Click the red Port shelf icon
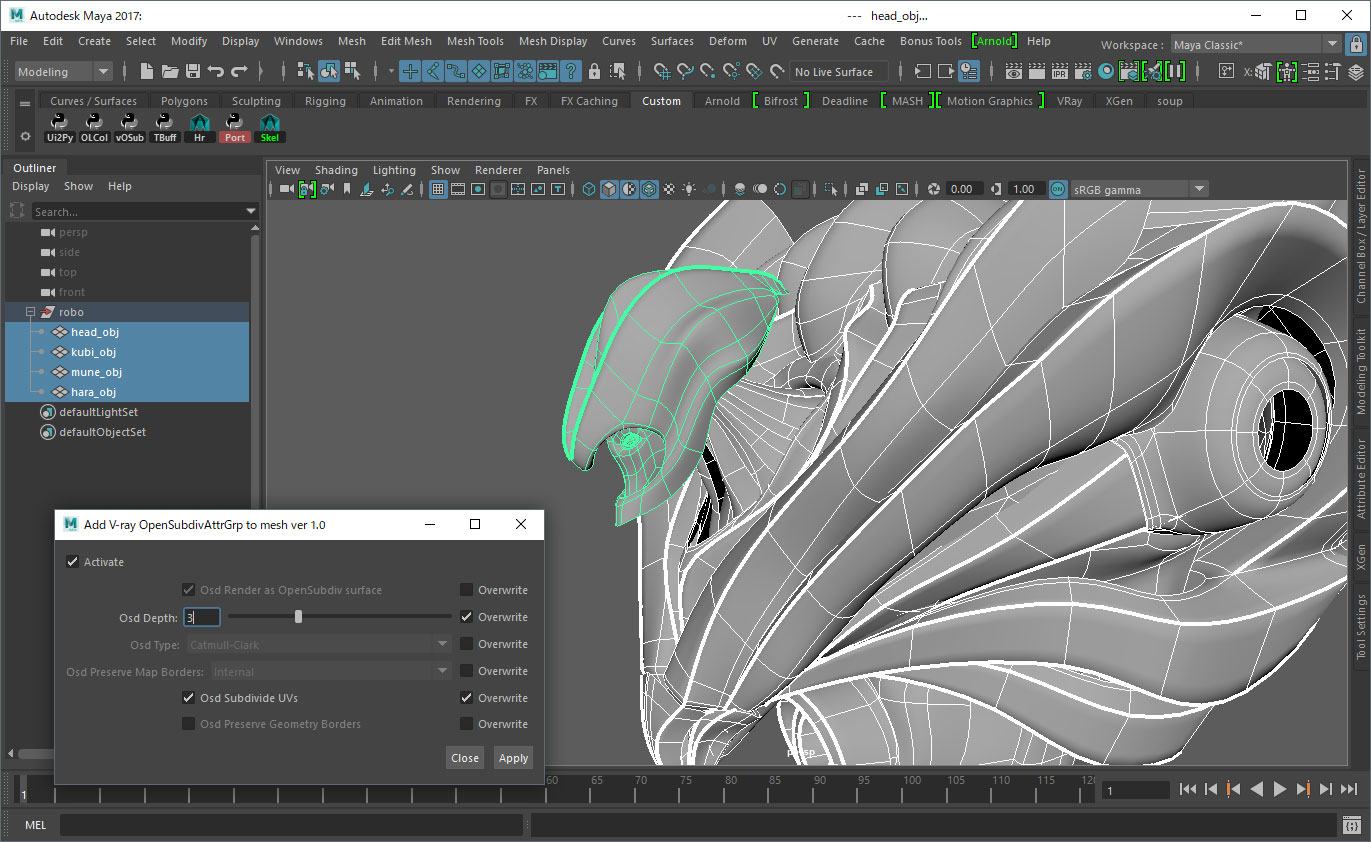Image resolution: width=1371 pixels, height=842 pixels. click(234, 128)
